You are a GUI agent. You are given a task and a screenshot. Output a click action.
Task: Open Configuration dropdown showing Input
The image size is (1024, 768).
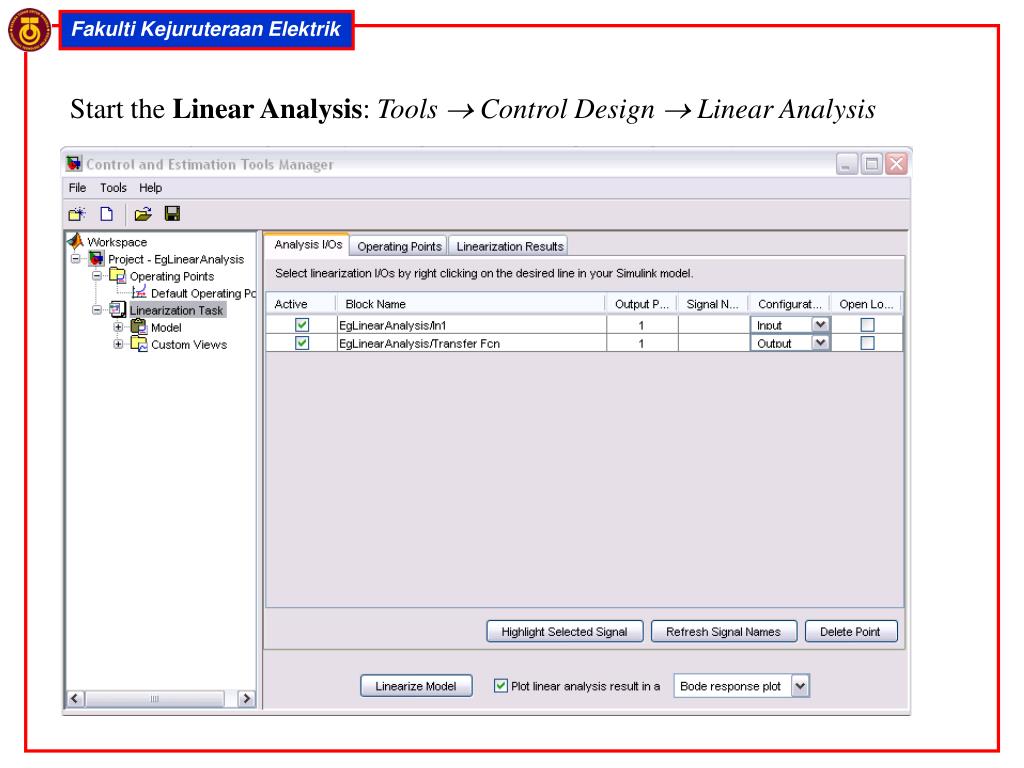[820, 325]
